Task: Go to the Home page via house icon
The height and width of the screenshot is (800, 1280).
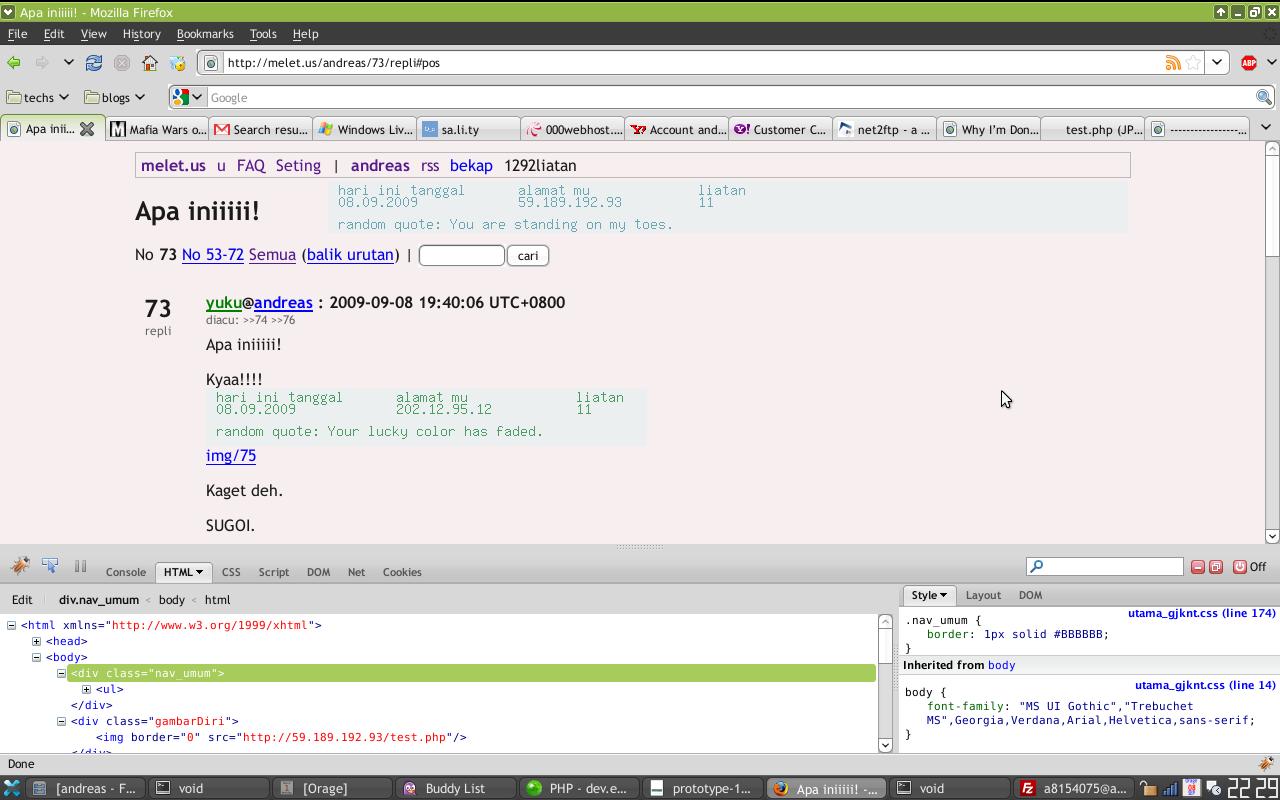Action: [x=150, y=63]
